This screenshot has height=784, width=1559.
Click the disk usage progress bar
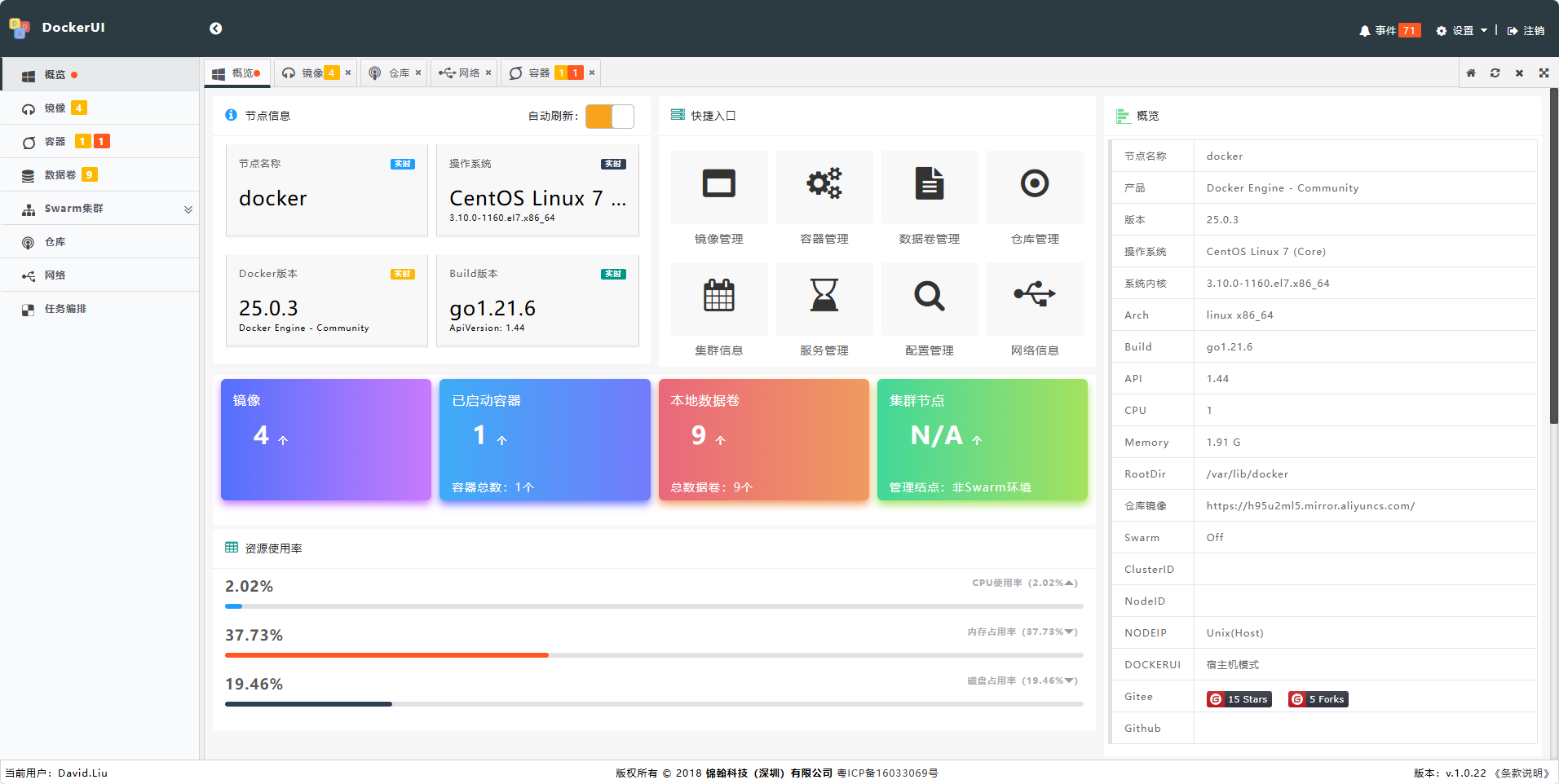(654, 704)
